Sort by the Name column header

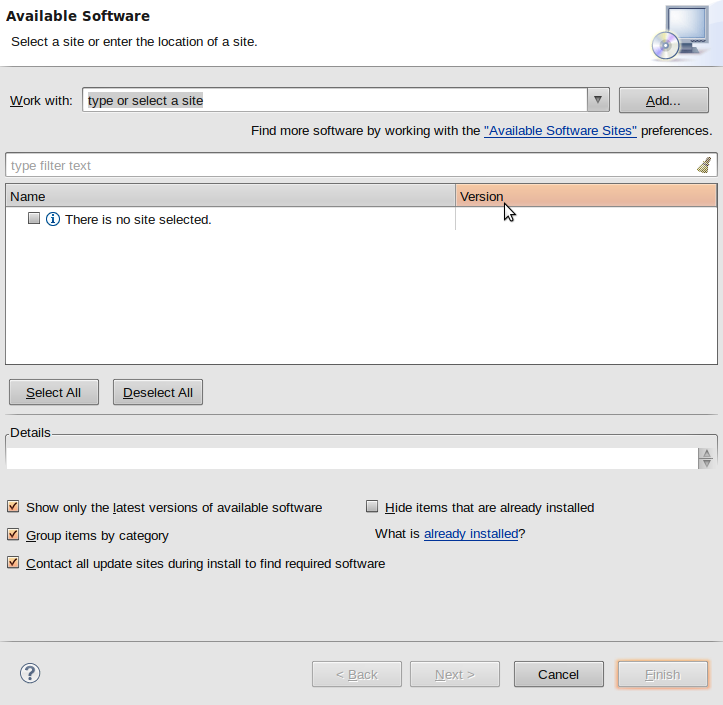point(230,196)
